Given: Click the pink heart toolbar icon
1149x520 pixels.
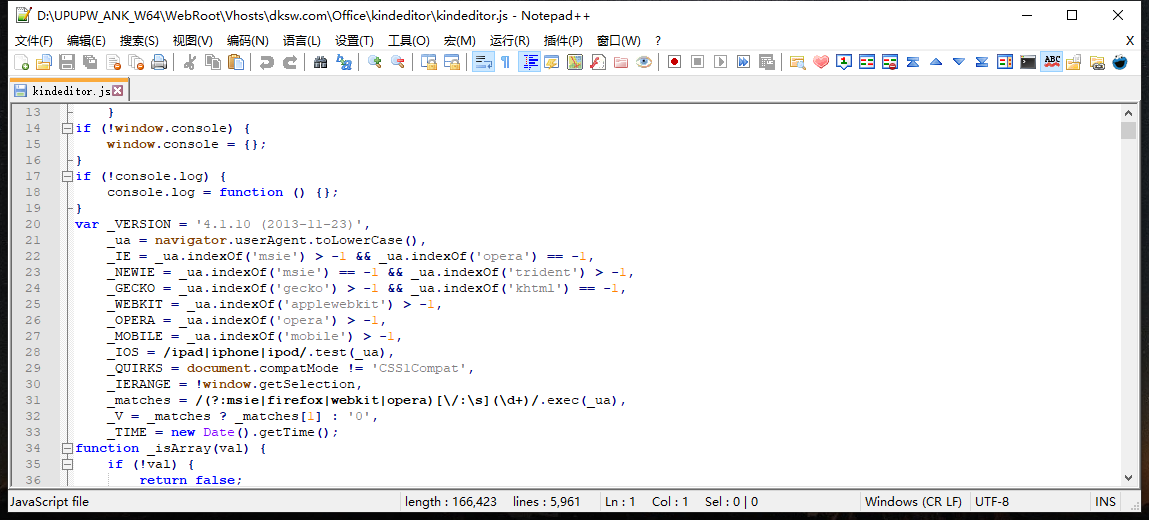Looking at the screenshot, I should (x=820, y=62).
